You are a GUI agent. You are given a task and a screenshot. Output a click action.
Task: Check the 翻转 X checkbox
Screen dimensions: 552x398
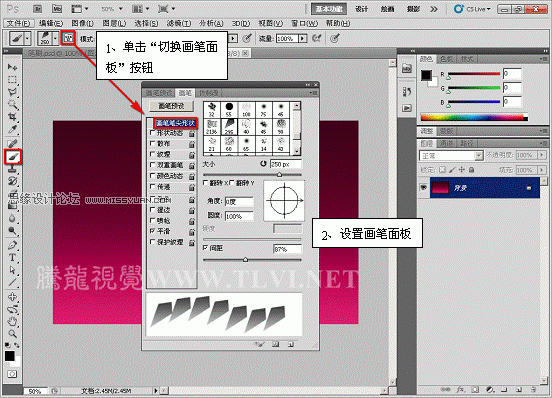coord(206,183)
